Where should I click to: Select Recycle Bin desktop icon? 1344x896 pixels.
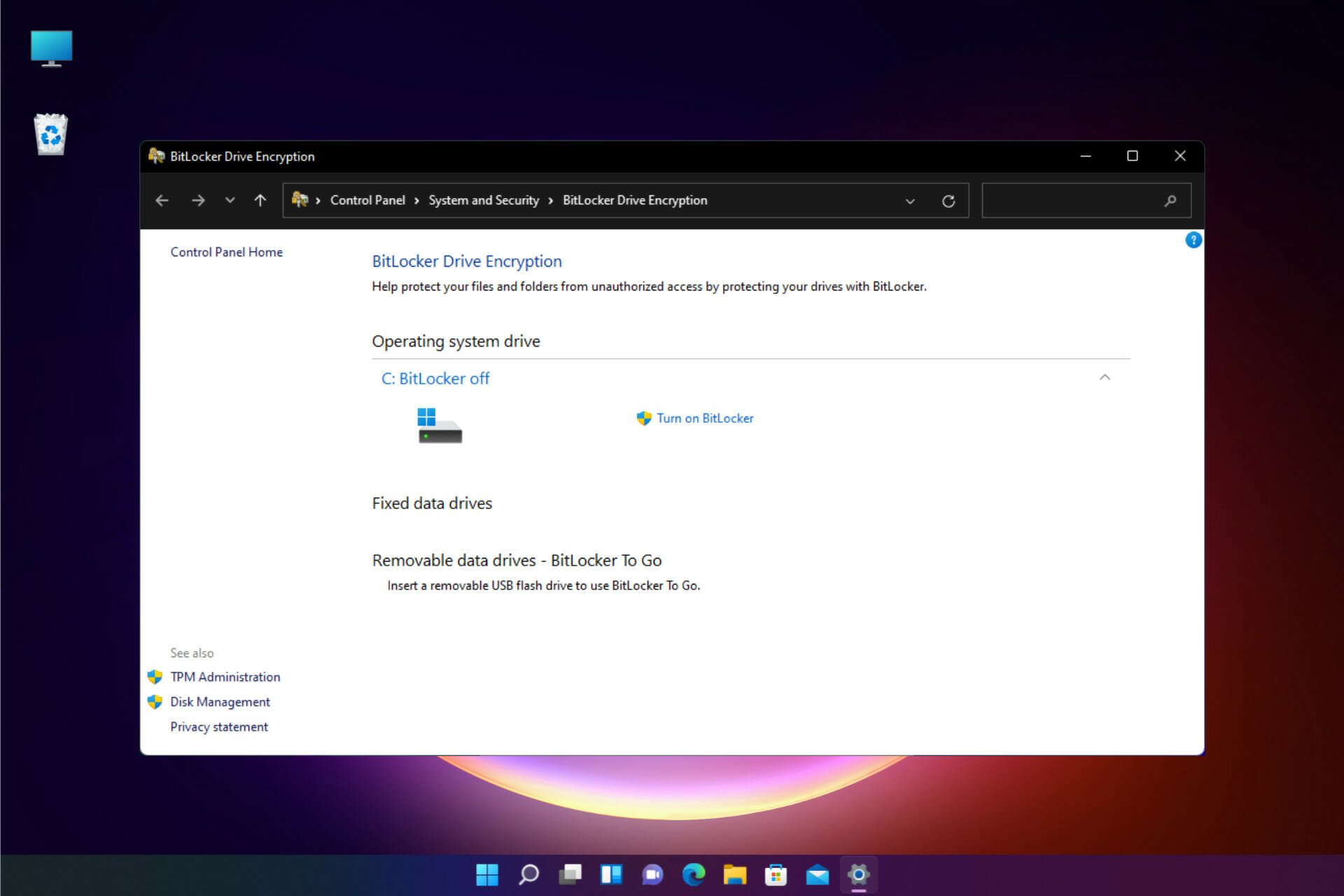click(51, 134)
